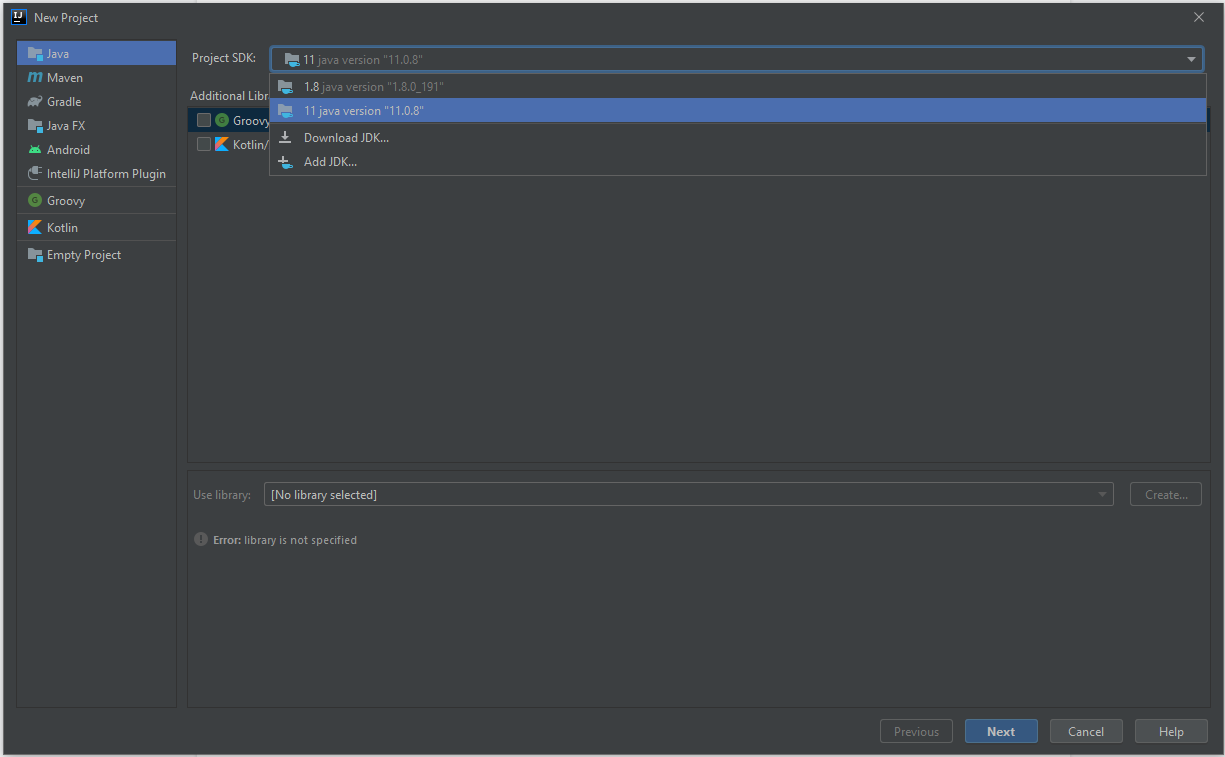The width and height of the screenshot is (1225, 757).
Task: Choose Gradle project type label
Action: [64, 101]
